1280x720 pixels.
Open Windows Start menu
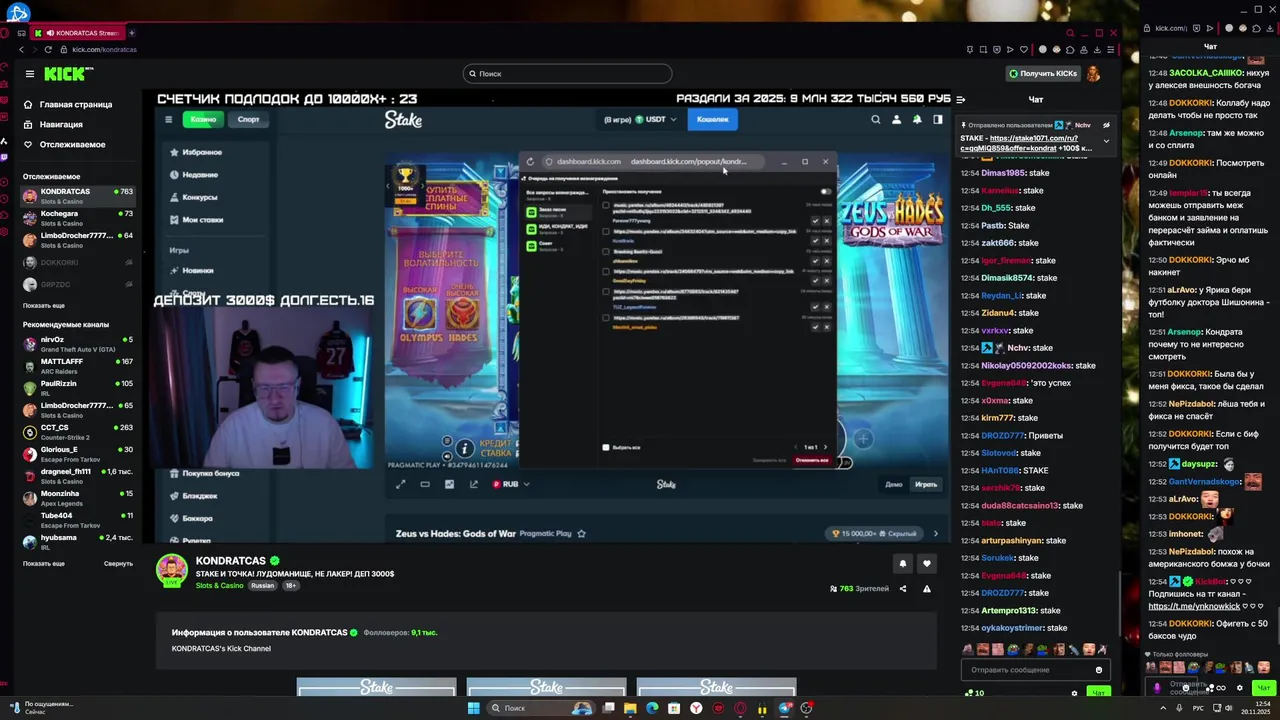473,708
